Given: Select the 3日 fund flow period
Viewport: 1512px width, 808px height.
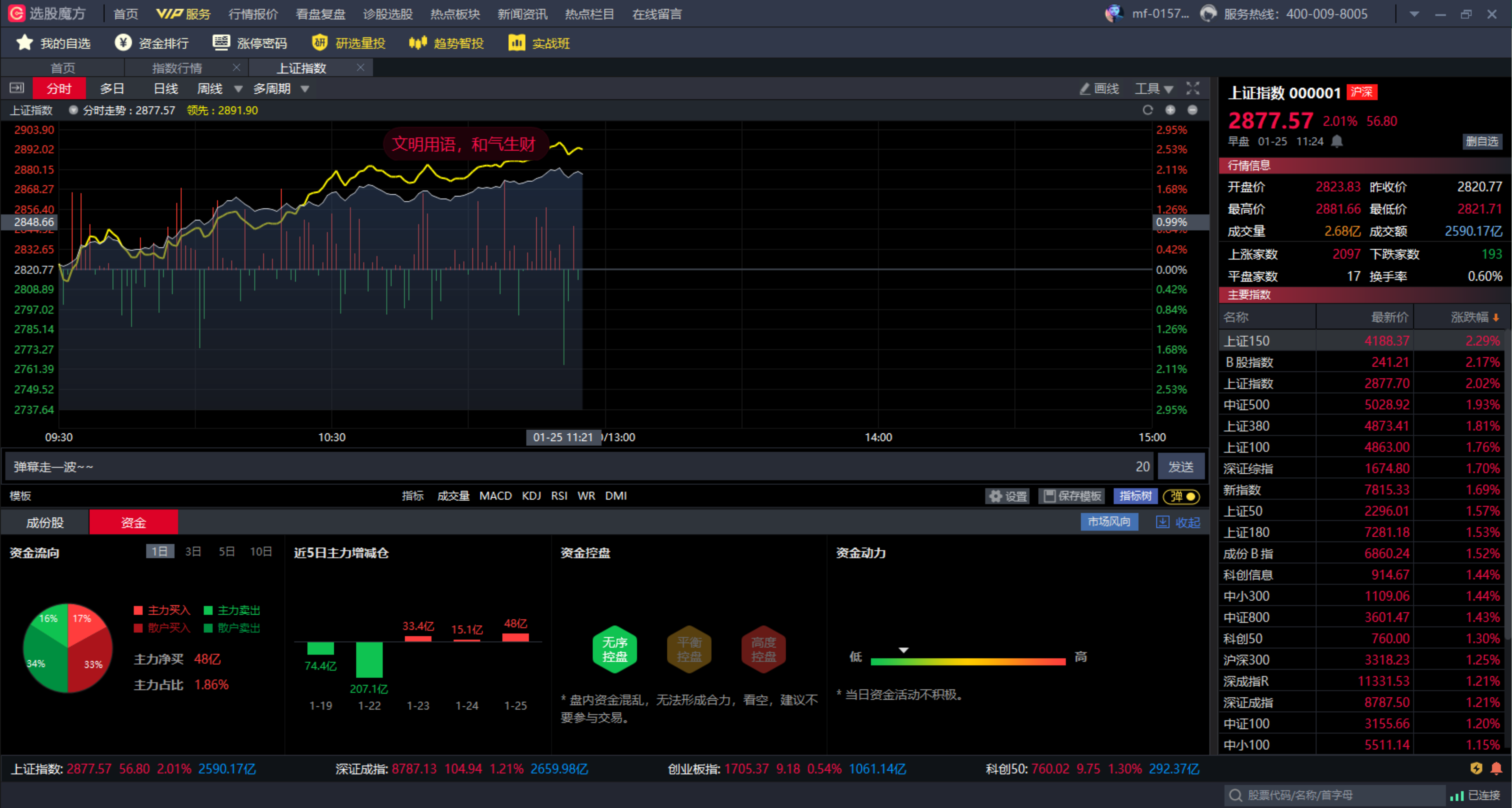Looking at the screenshot, I should pyautogui.click(x=193, y=552).
